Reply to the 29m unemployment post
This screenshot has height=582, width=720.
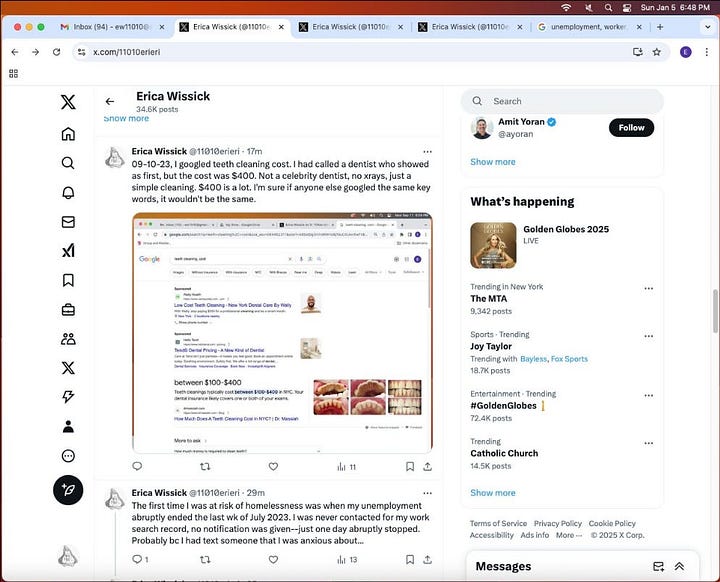point(140,559)
